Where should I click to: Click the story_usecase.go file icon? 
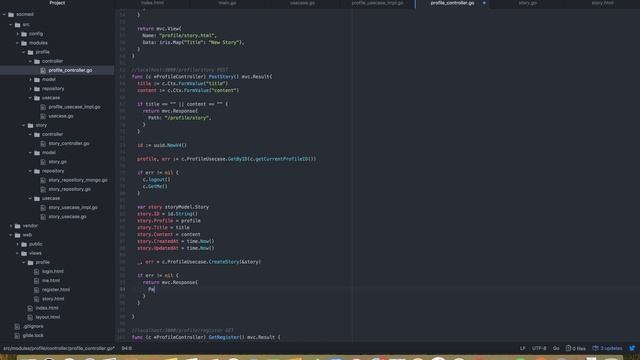[x=43, y=217]
